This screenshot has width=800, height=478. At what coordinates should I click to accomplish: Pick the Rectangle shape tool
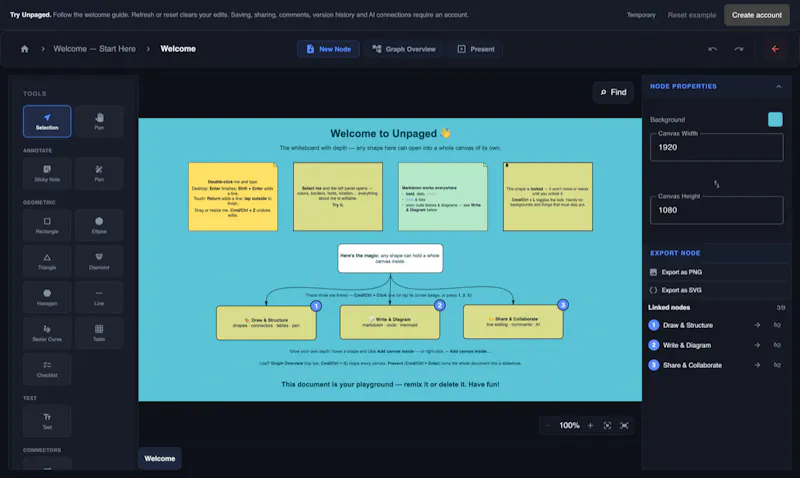click(47, 225)
